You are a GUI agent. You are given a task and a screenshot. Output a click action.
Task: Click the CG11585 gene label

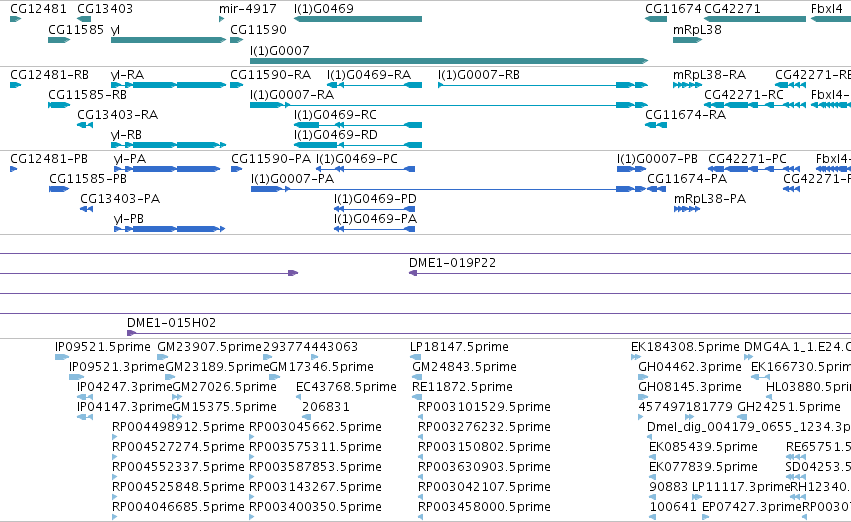tap(75, 29)
